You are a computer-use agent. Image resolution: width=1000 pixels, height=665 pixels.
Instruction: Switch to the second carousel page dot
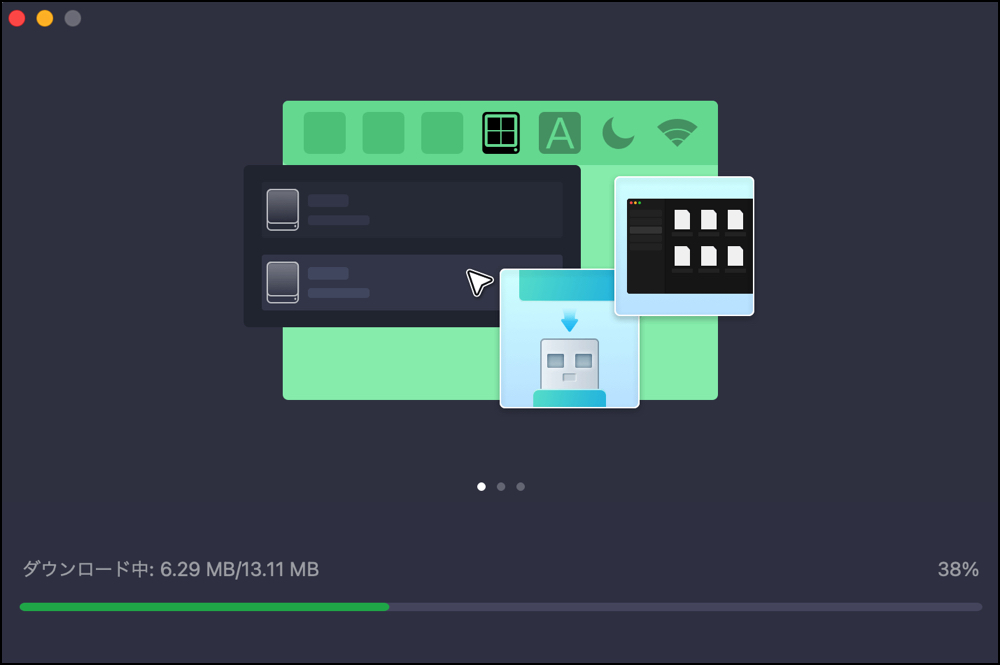(x=501, y=486)
